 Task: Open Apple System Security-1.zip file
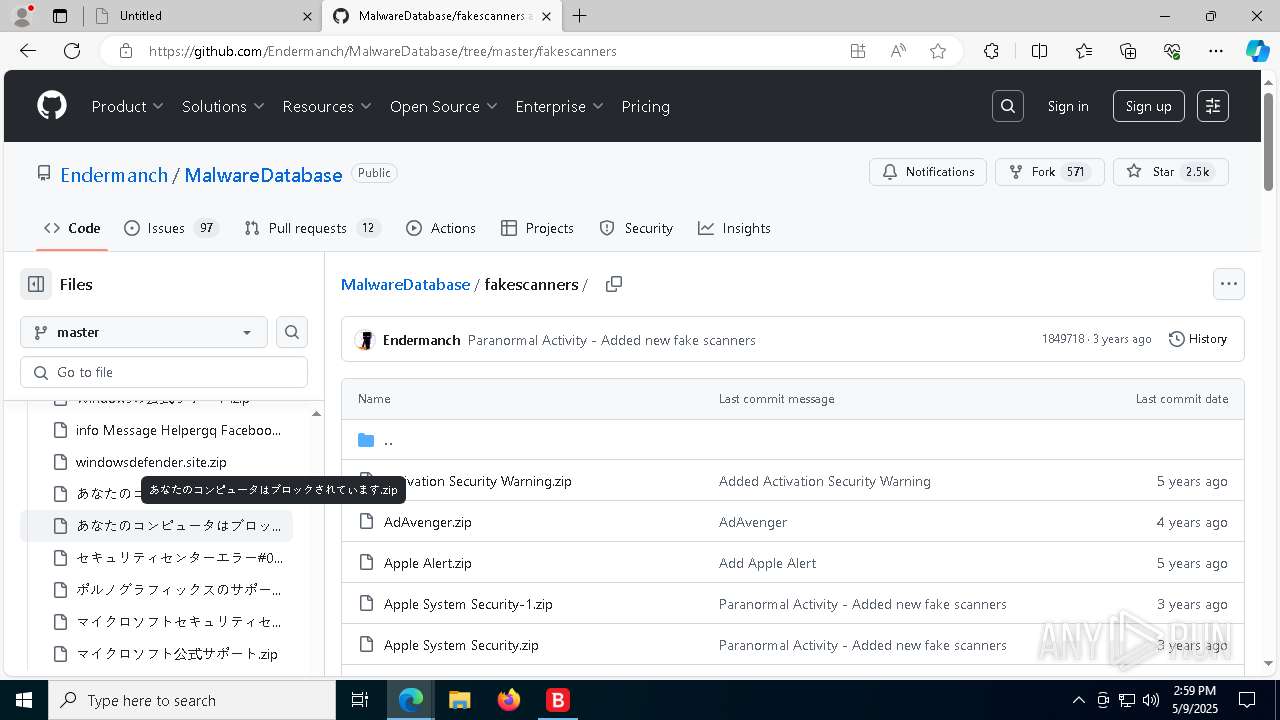point(468,604)
